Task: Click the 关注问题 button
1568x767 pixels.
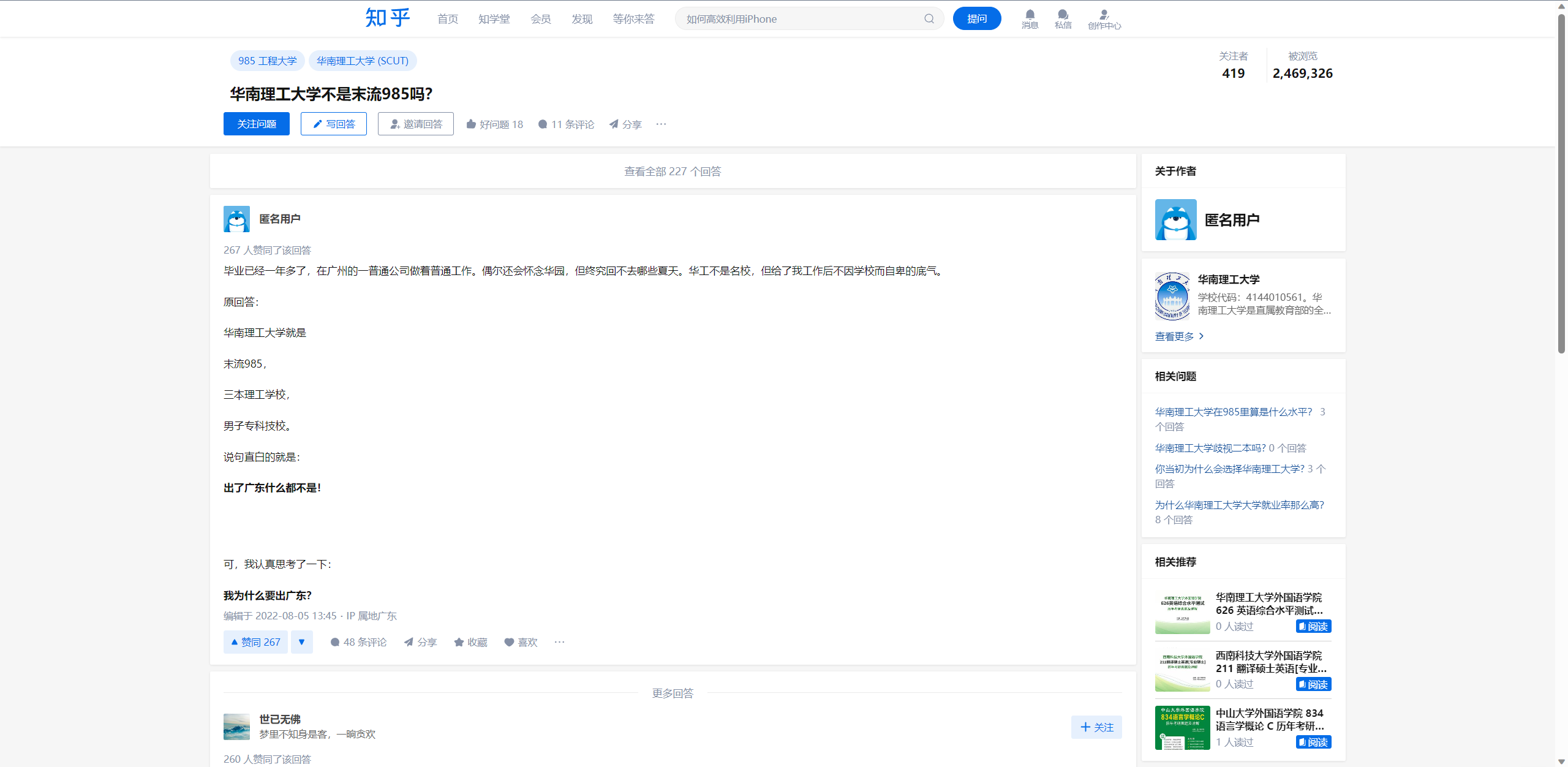Action: coord(256,124)
